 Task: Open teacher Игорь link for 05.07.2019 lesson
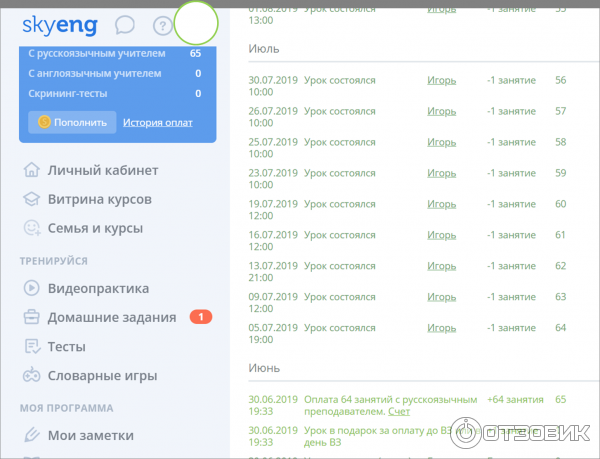441,328
